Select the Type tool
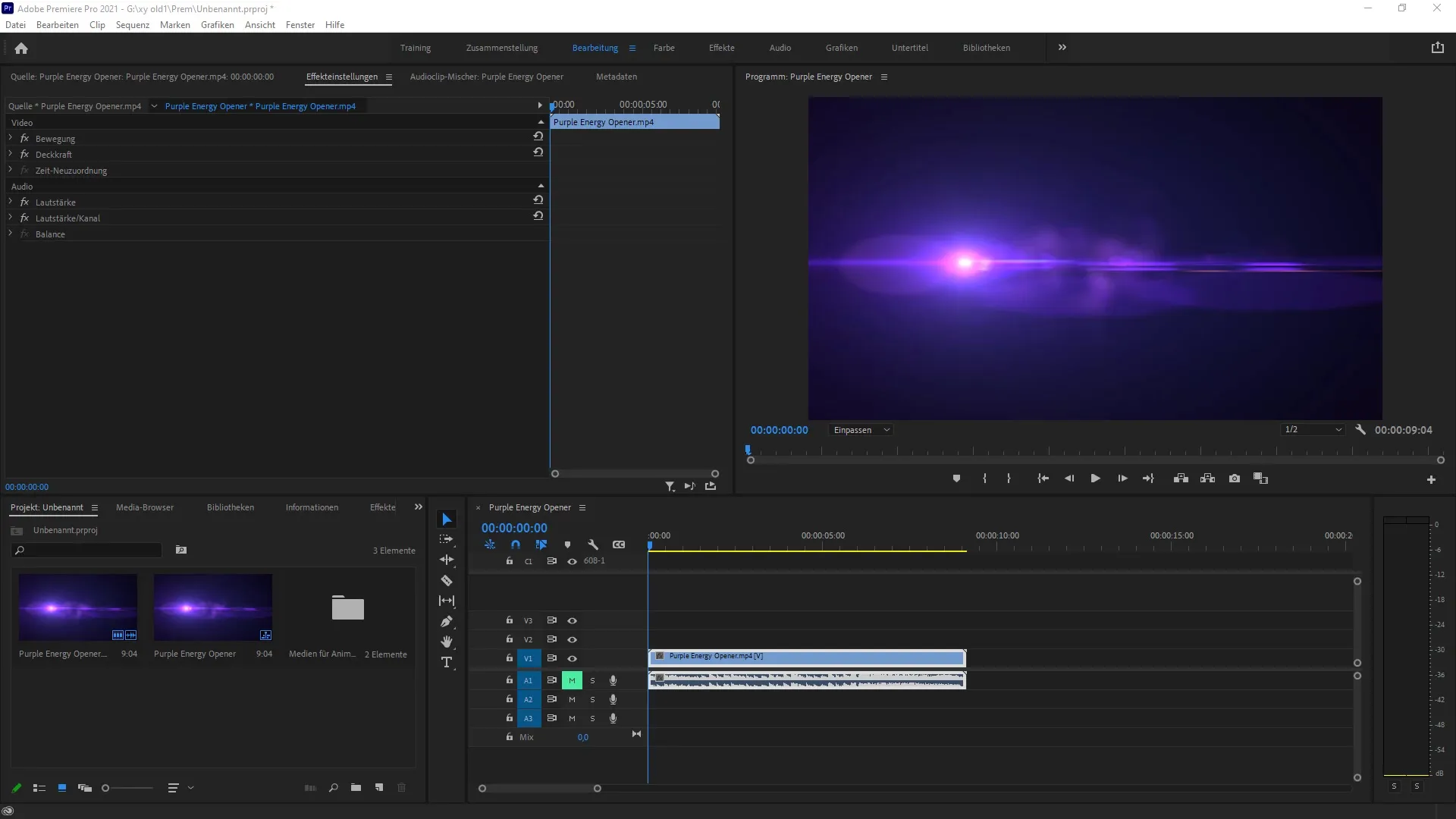This screenshot has width=1456, height=819. [447, 662]
